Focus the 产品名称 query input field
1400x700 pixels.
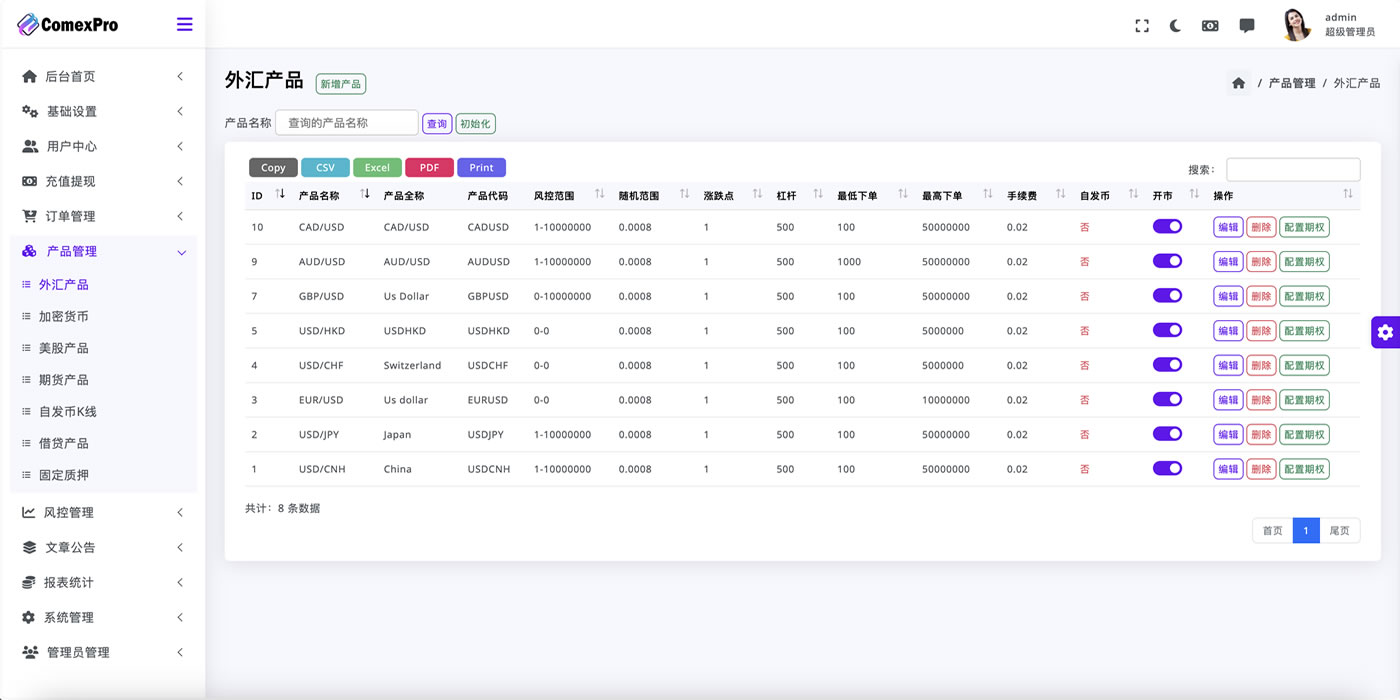[x=347, y=123]
